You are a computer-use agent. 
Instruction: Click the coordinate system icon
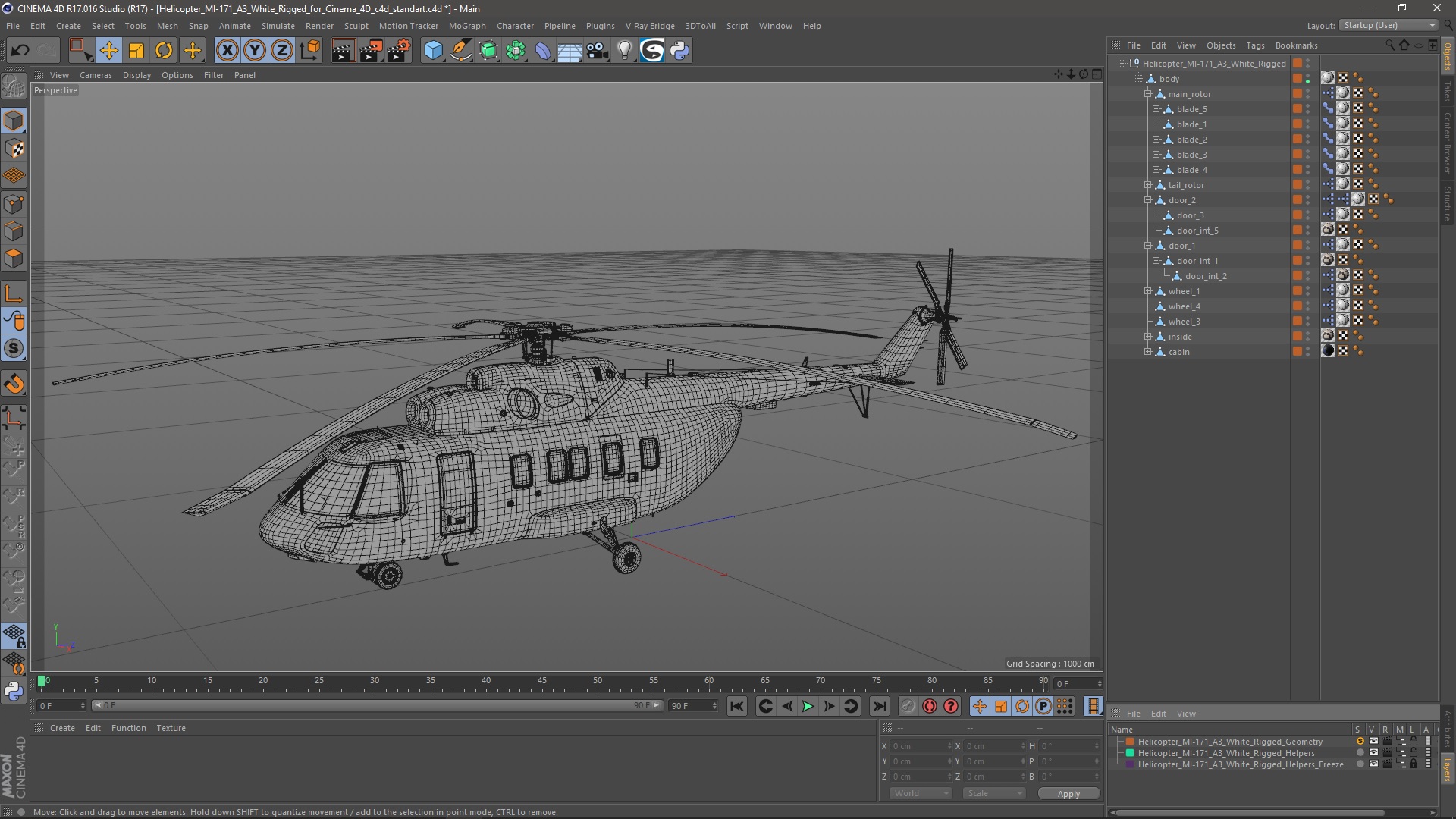click(310, 51)
